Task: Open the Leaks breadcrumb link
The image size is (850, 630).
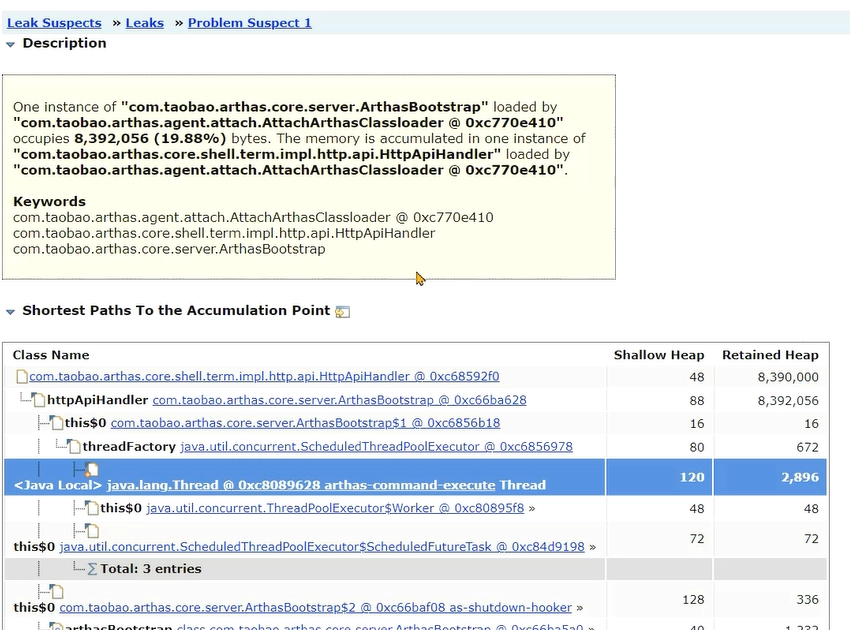Action: point(145,23)
